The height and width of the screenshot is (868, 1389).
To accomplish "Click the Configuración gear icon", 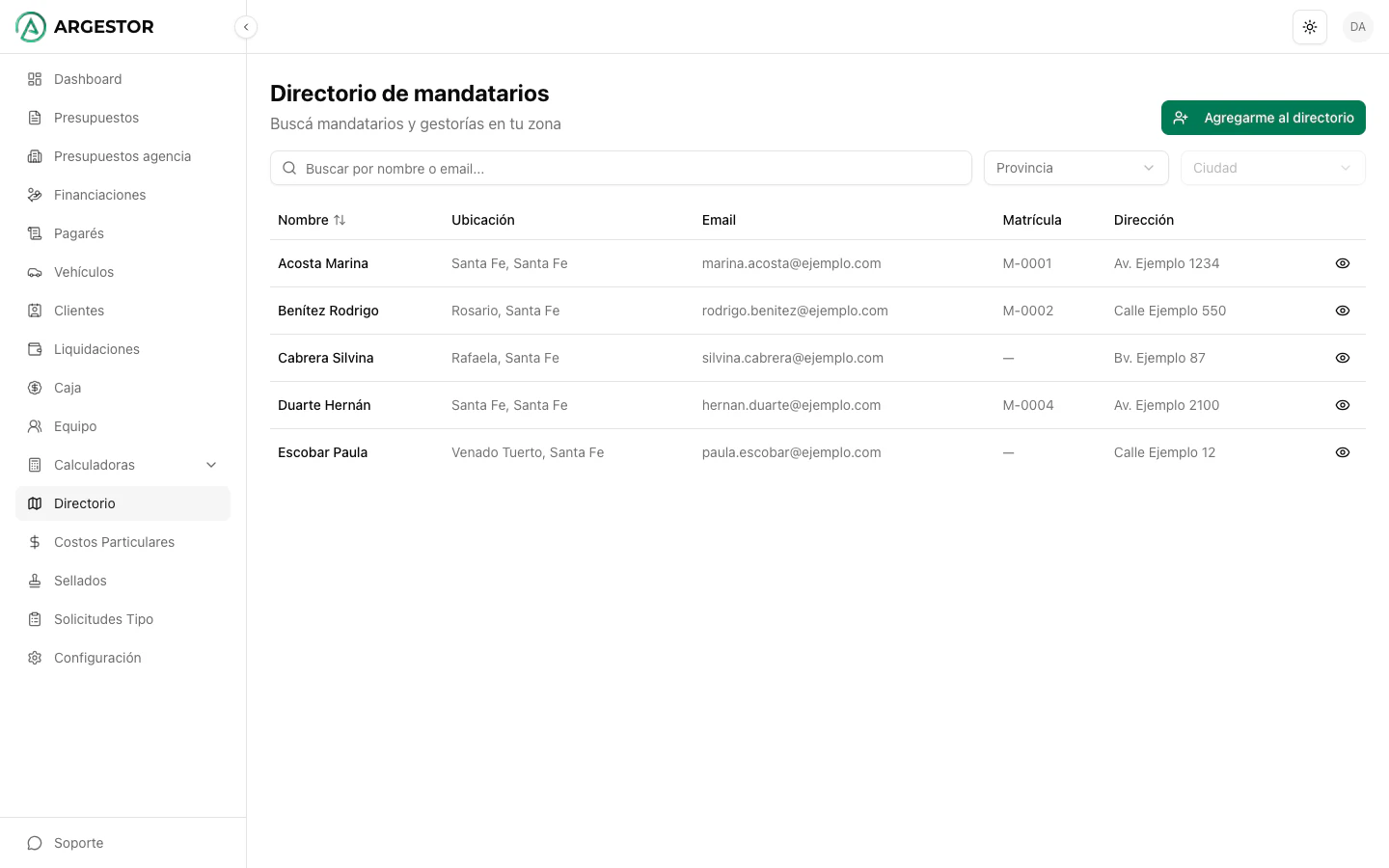I will pos(35,658).
